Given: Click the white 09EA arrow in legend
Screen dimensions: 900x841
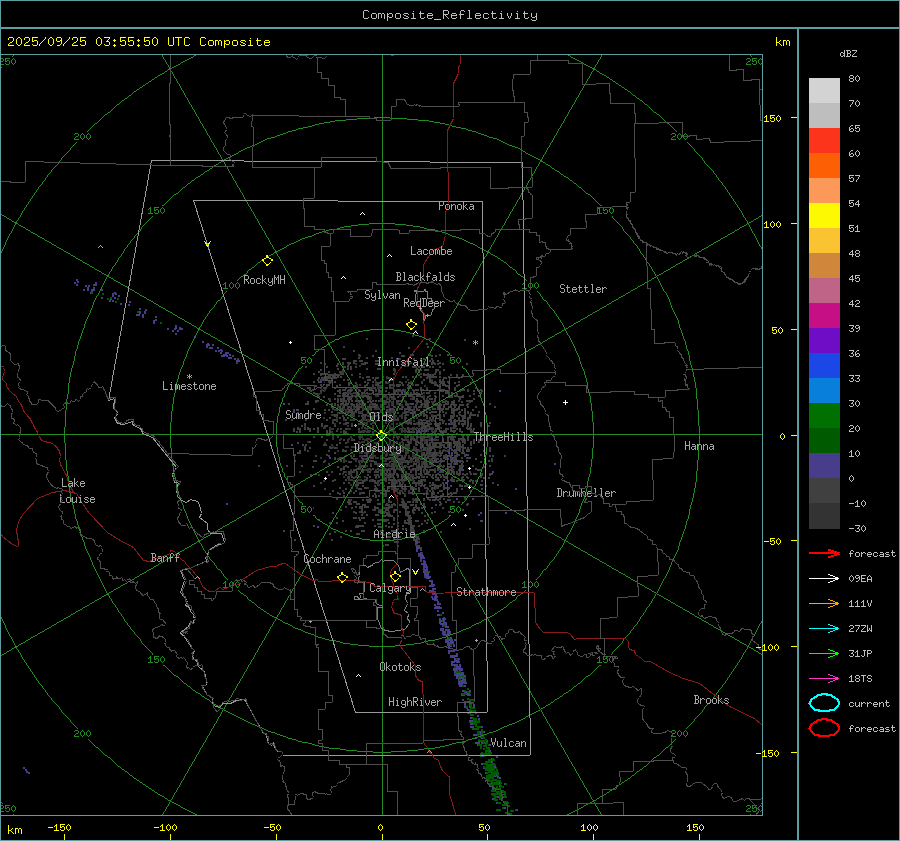Looking at the screenshot, I should [x=824, y=578].
